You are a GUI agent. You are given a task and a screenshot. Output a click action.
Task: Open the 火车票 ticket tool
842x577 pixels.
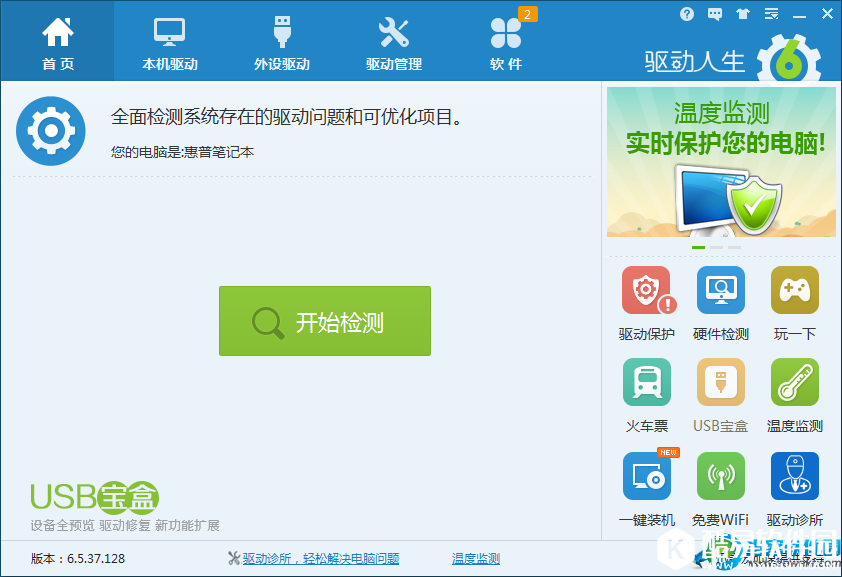[x=647, y=383]
